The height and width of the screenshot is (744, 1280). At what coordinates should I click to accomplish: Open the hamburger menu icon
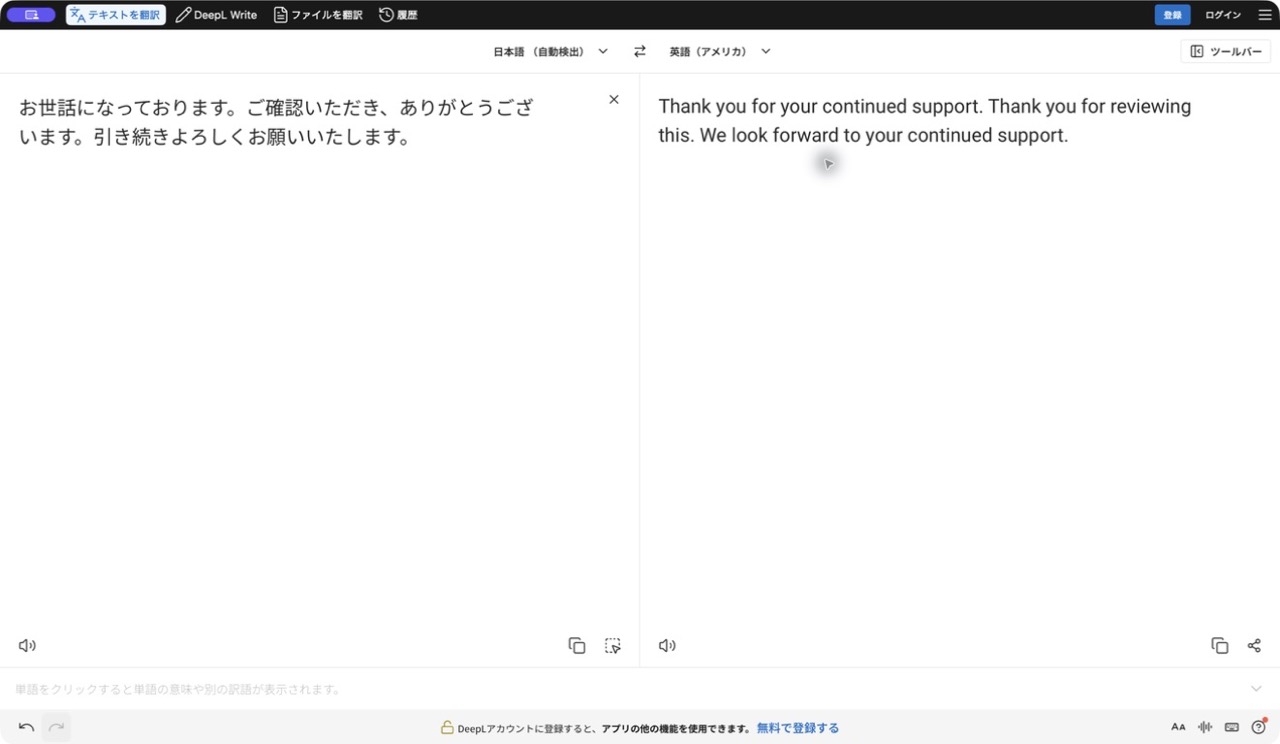pyautogui.click(x=1264, y=15)
